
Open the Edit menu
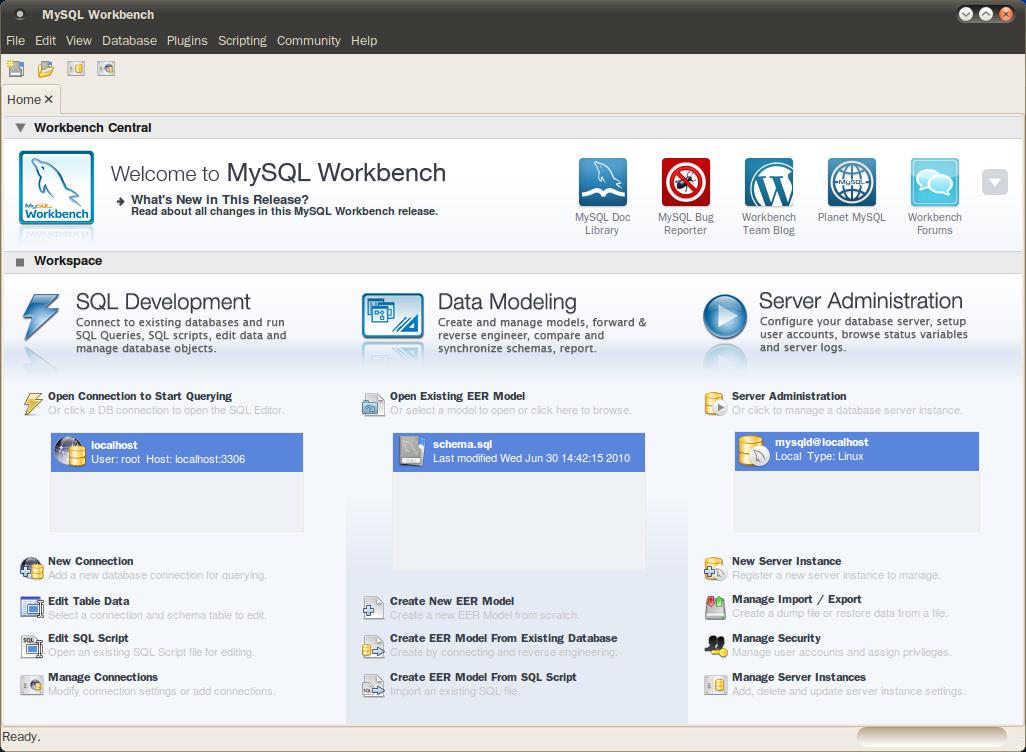45,41
